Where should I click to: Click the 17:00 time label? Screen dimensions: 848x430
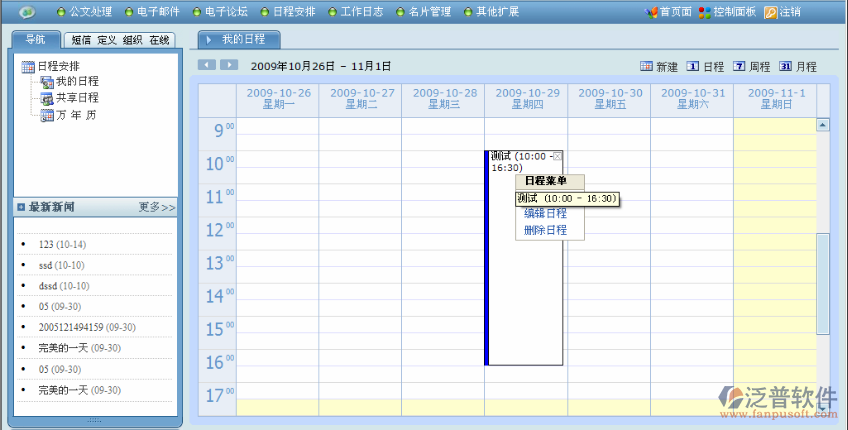click(220, 395)
